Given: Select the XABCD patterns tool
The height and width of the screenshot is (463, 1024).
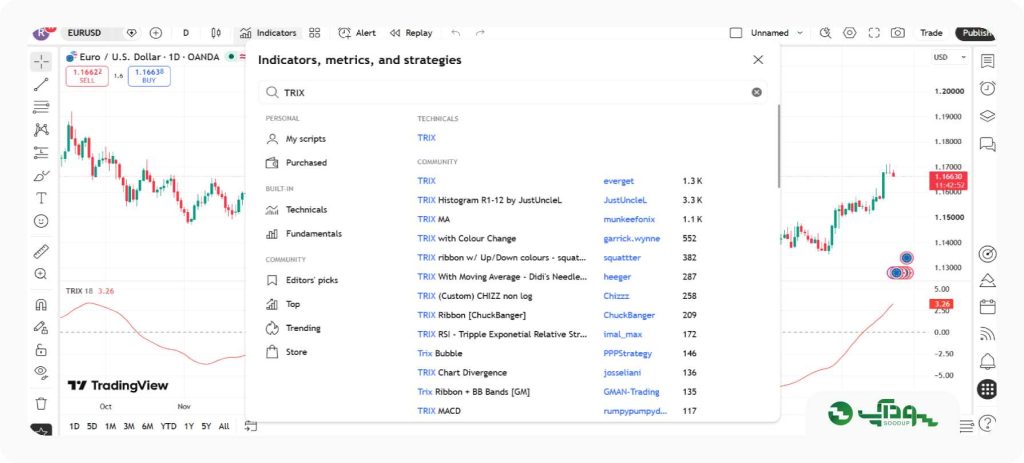Looking at the screenshot, I should point(41,130).
